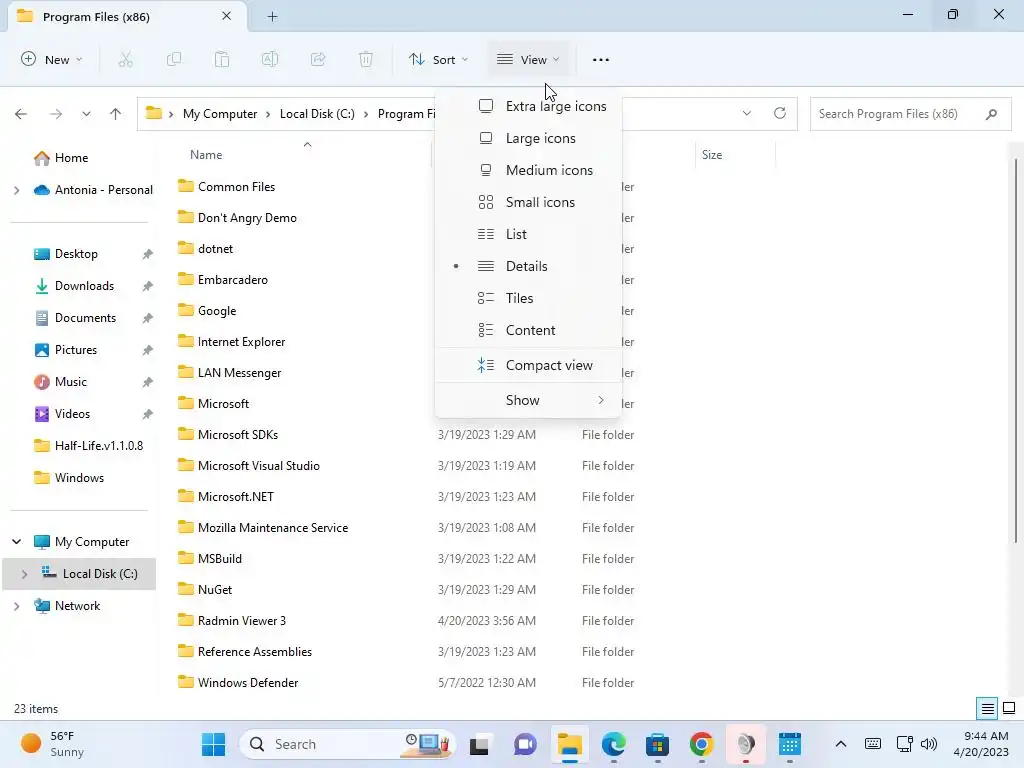1024x768 pixels.
Task: Open a new tab with plus button
Action: (x=272, y=17)
